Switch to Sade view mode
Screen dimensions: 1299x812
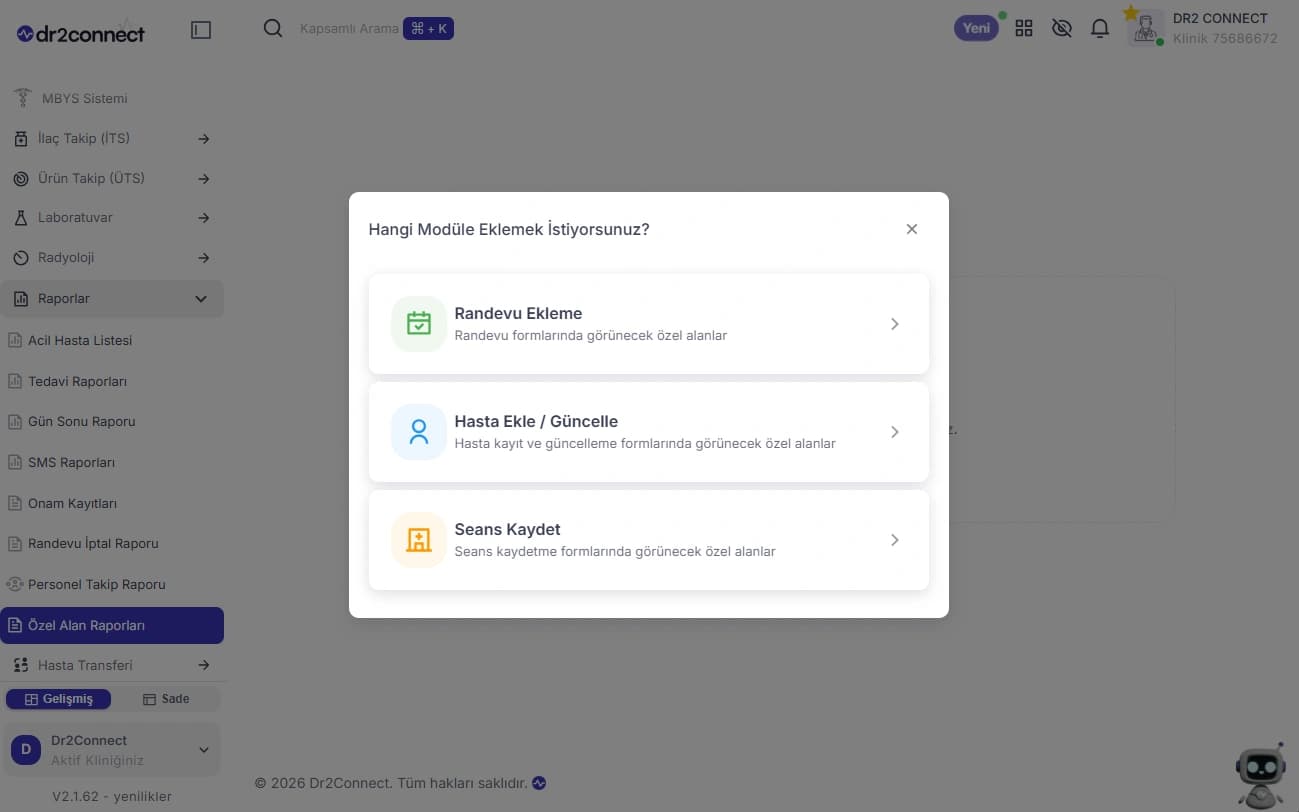click(166, 699)
